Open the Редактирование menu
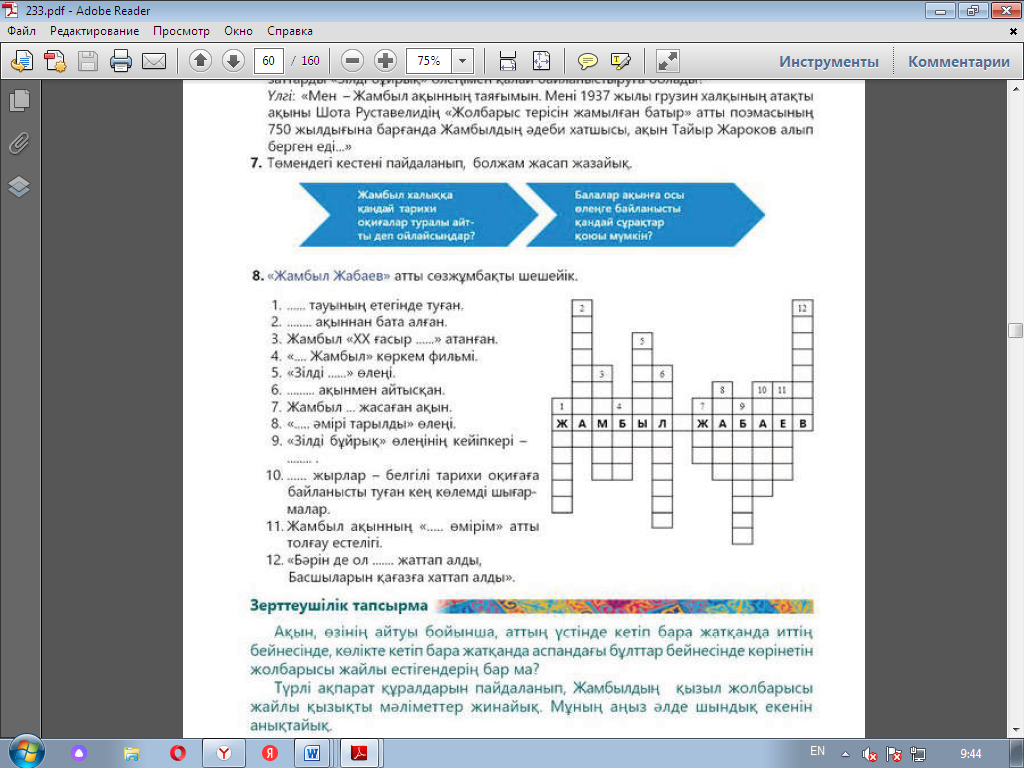Screen dimensions: 1024x768 click(x=95, y=31)
